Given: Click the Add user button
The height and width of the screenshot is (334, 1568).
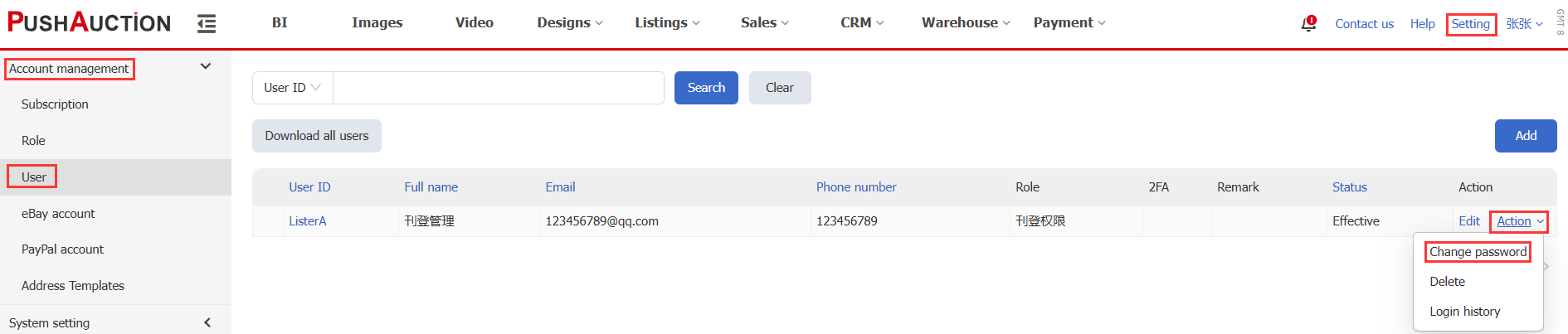Looking at the screenshot, I should pos(1525,136).
